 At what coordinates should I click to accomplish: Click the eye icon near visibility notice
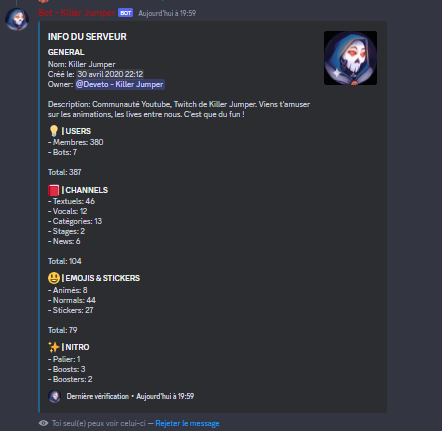[x=43, y=423]
